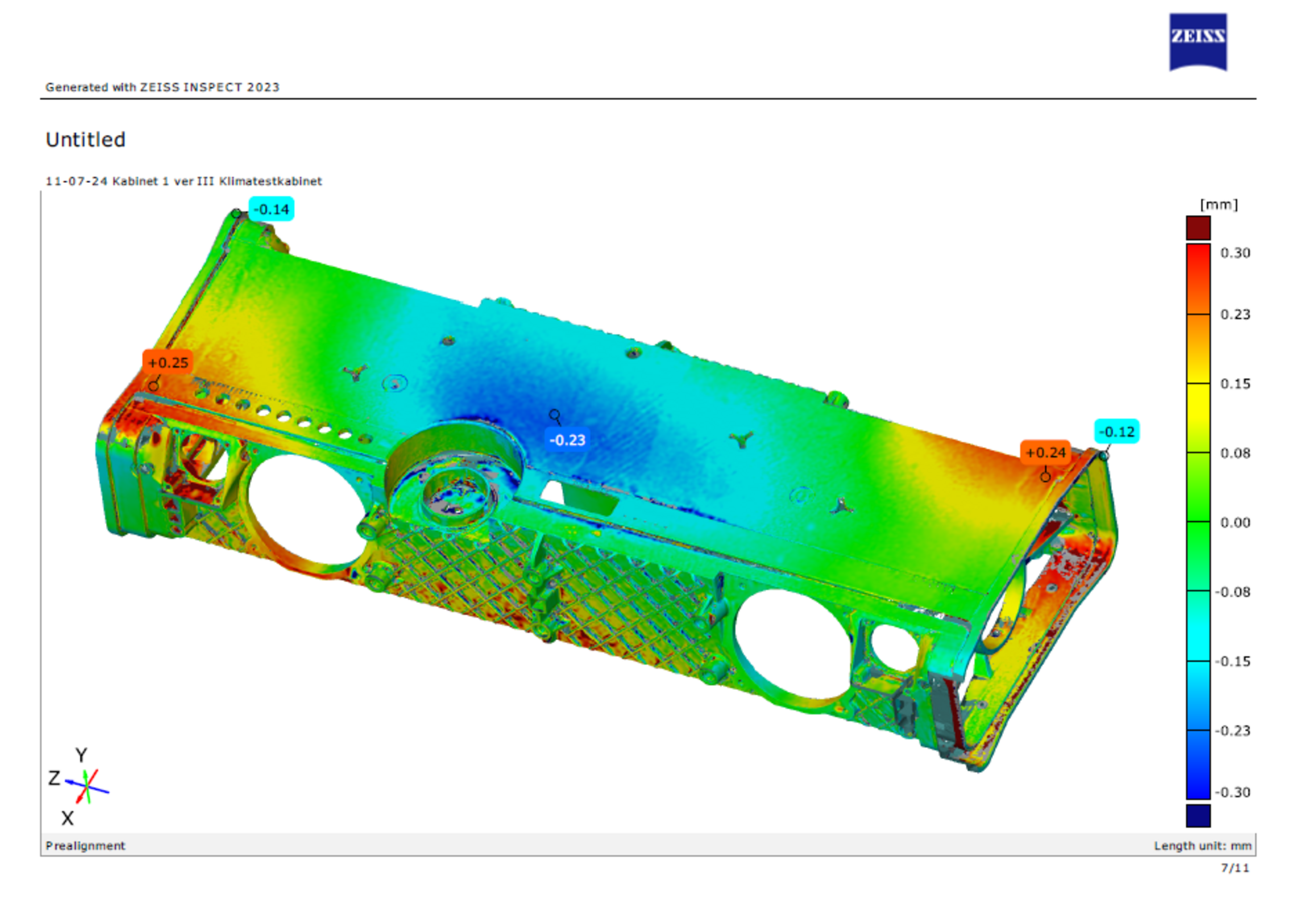Click the dark blue bottom legend swatch

tap(1198, 816)
